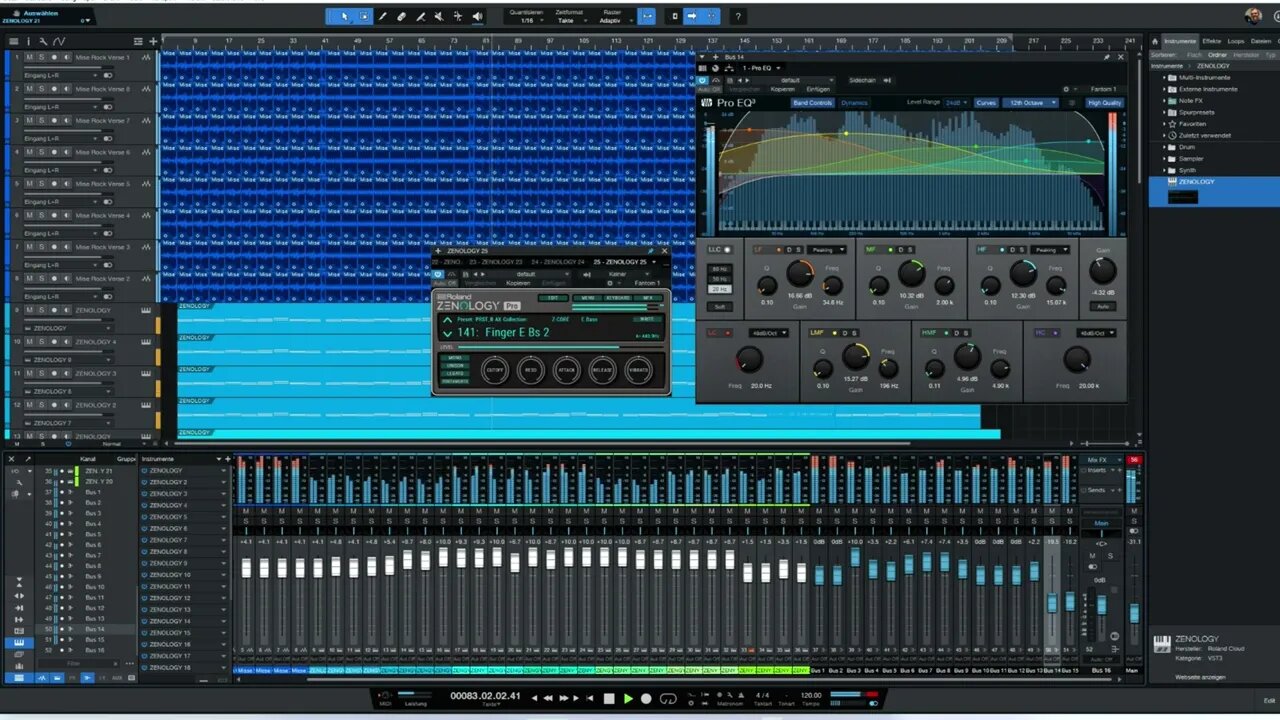Select the Eraser tool
The width and height of the screenshot is (1280, 720).
click(402, 16)
